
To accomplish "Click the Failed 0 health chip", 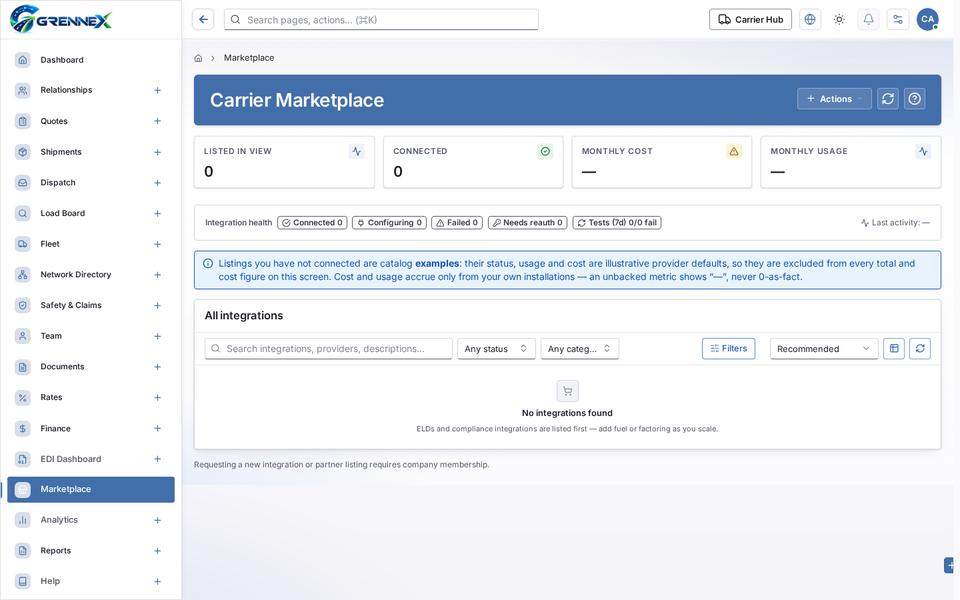I will coord(457,223).
